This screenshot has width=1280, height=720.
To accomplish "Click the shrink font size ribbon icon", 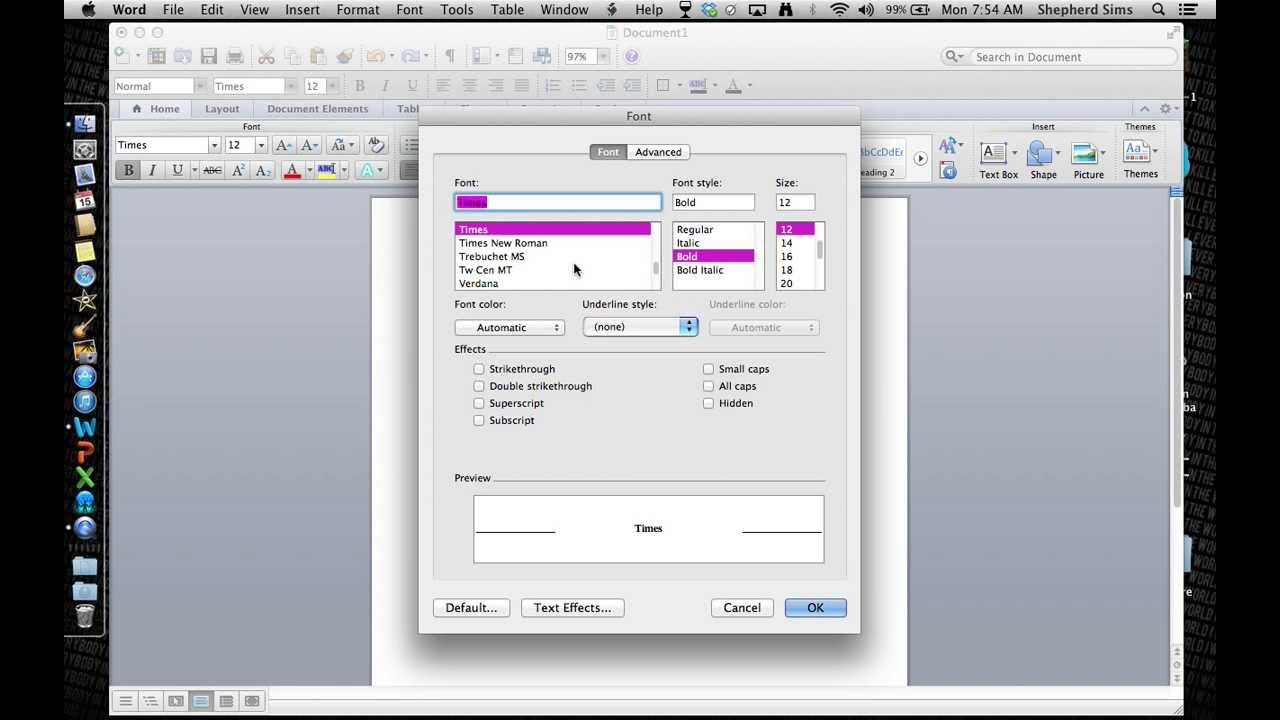I will coord(310,145).
